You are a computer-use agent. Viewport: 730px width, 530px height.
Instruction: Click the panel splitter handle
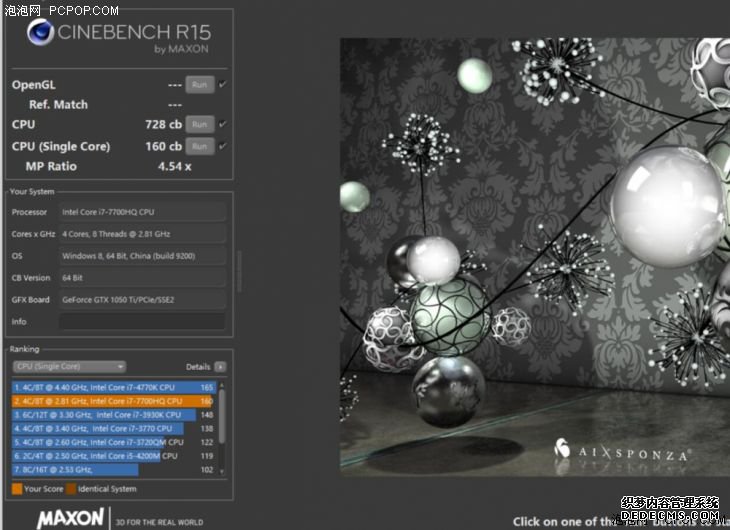(239, 272)
